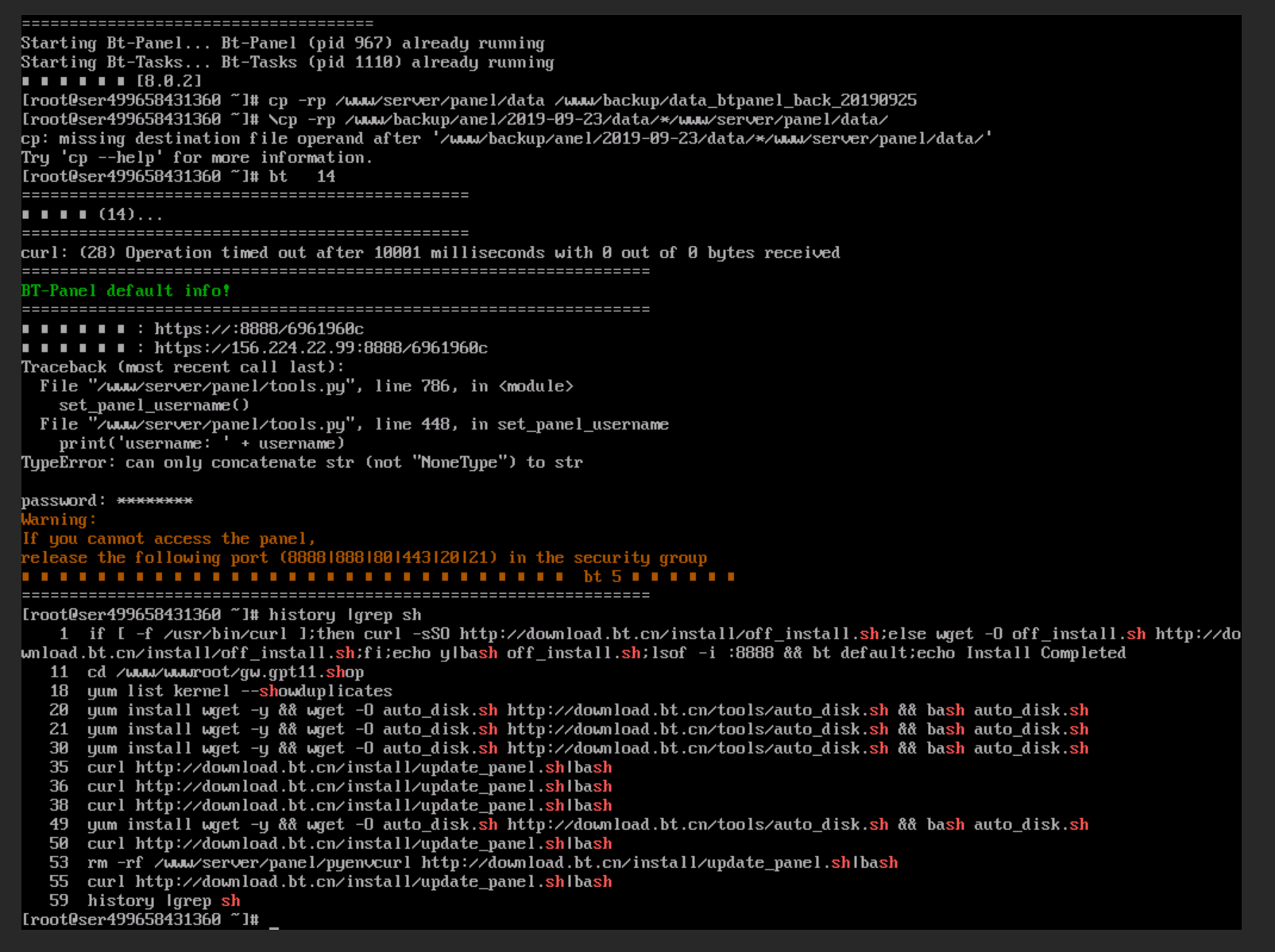Click the 'Starting Bt-Tasks... (pid 1110)' line
This screenshot has height=952, width=1275.
pos(288,62)
